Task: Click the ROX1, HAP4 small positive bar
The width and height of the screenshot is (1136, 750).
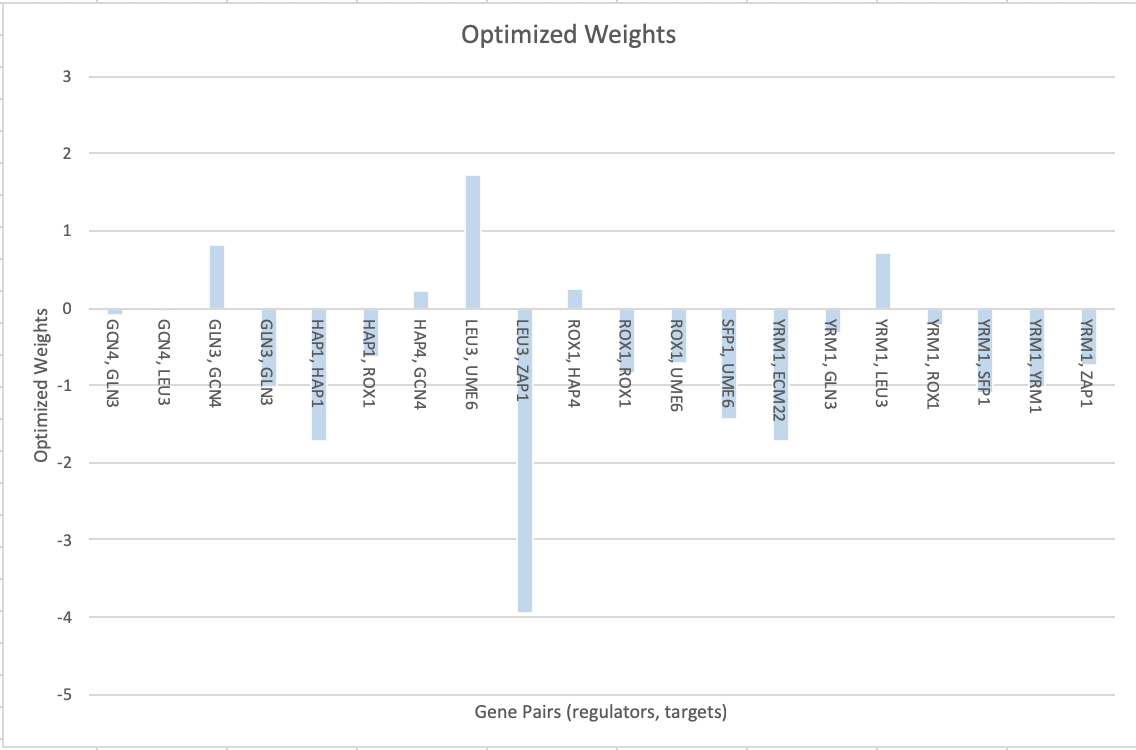Action: coord(575,299)
